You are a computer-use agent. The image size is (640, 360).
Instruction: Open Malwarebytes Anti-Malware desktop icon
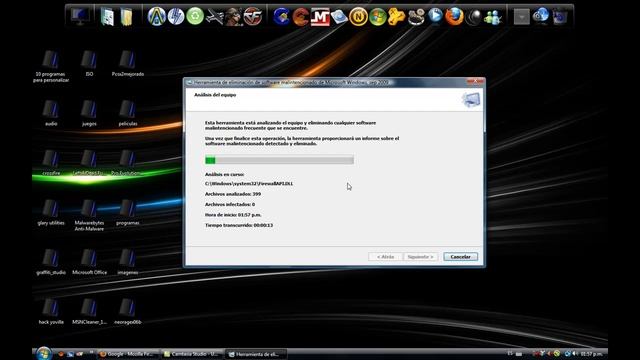(x=89, y=215)
